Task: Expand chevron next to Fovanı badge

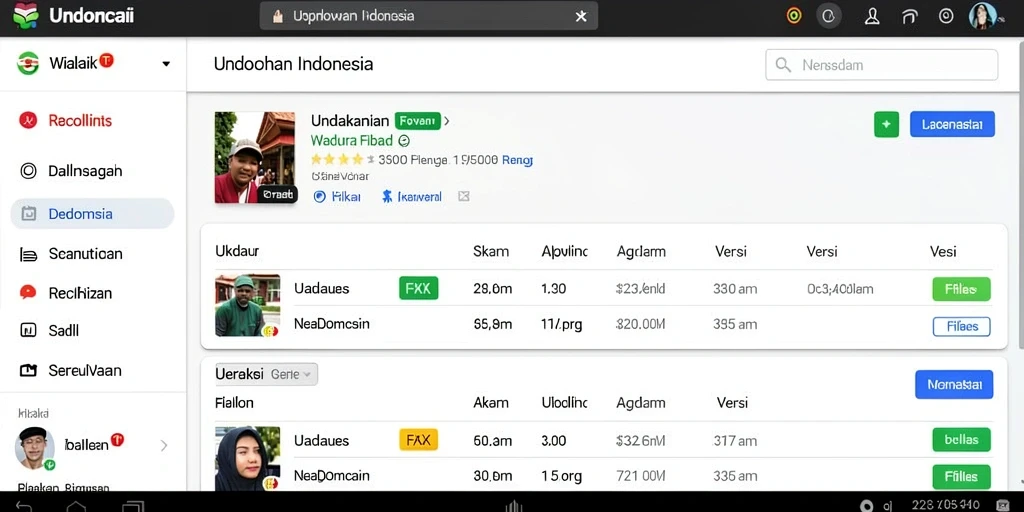Action: 447,121
